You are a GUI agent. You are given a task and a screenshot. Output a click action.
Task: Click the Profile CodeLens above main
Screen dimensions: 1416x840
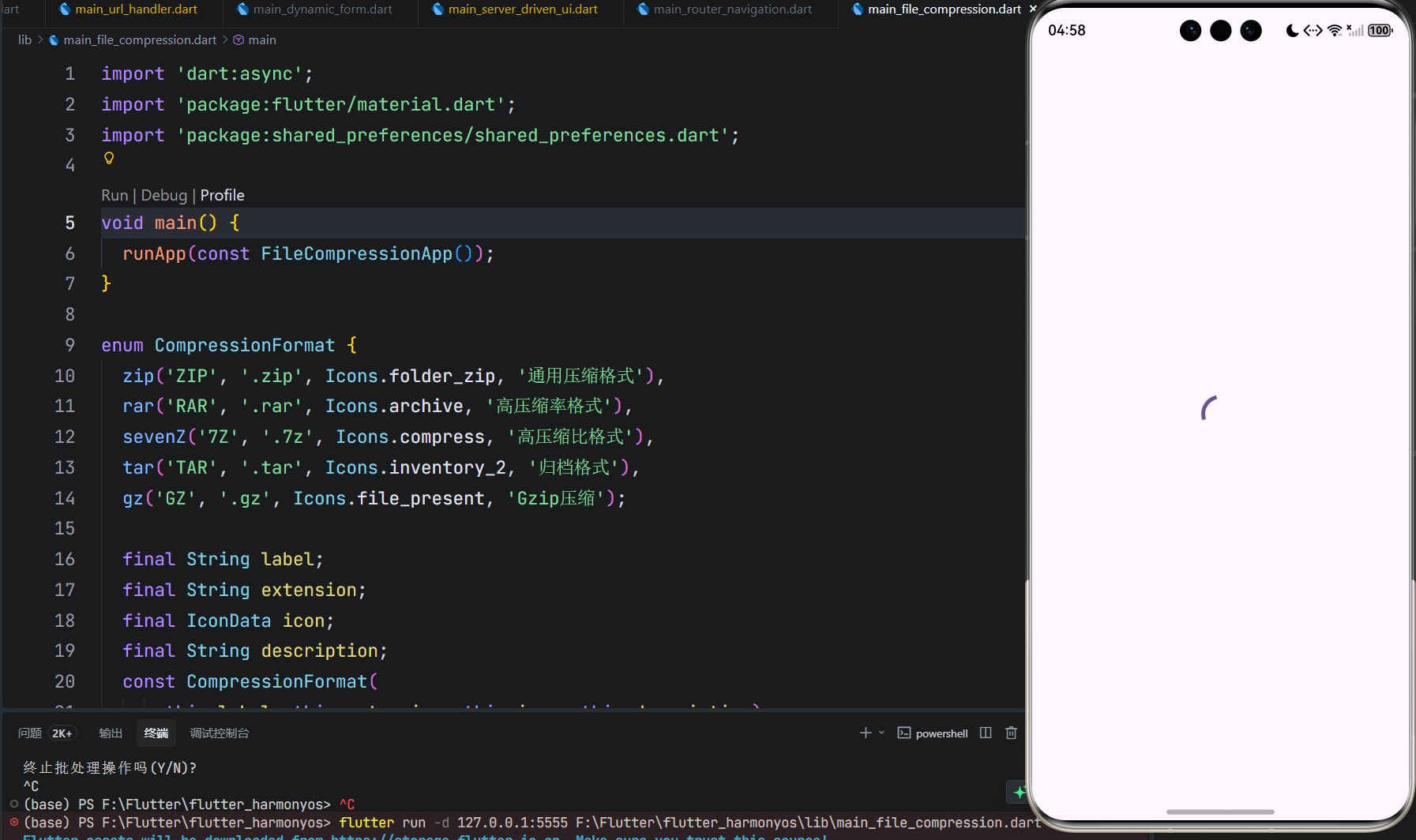(x=222, y=195)
